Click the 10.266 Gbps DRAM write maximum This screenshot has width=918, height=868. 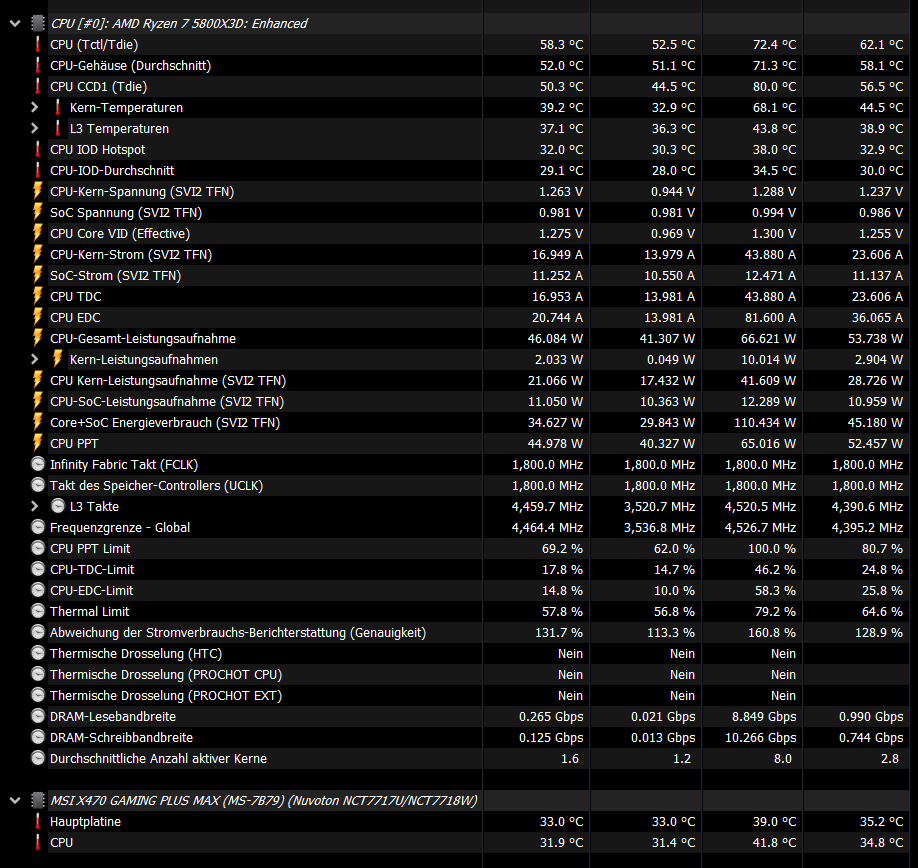tap(761, 737)
